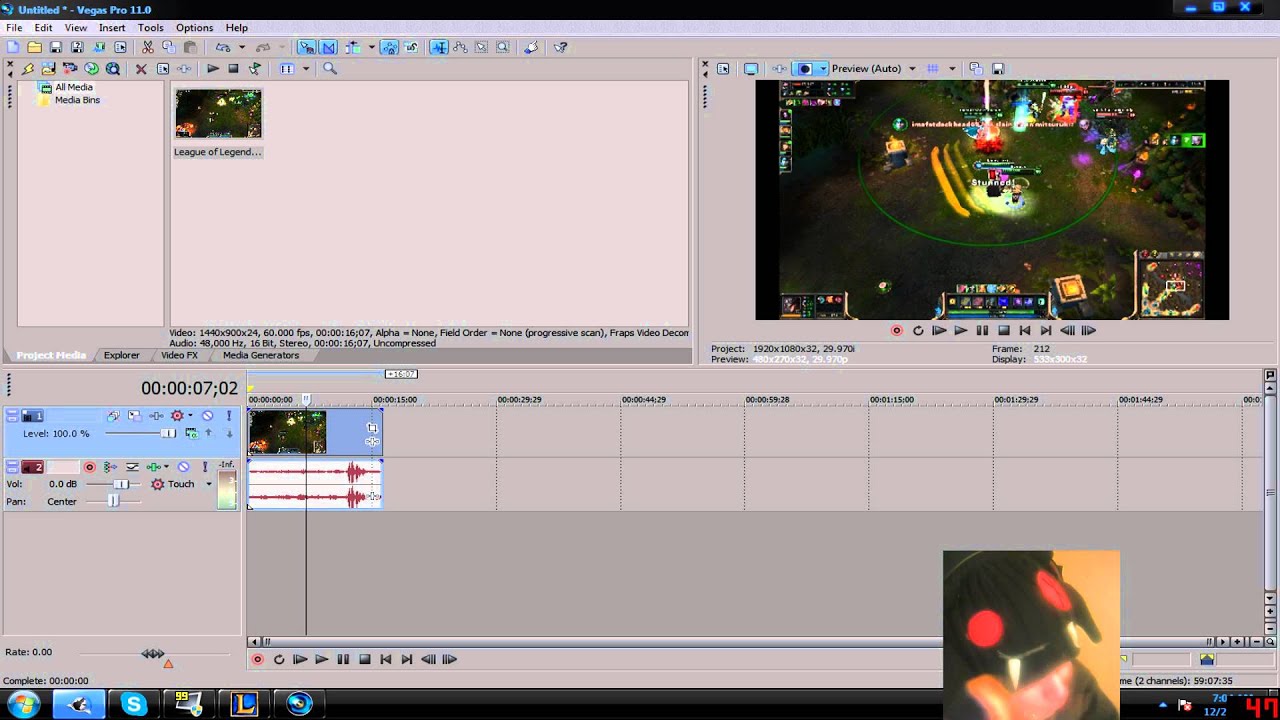Toggle Enable Snapping in main toolbar
1280x720 pixels.
coord(306,47)
